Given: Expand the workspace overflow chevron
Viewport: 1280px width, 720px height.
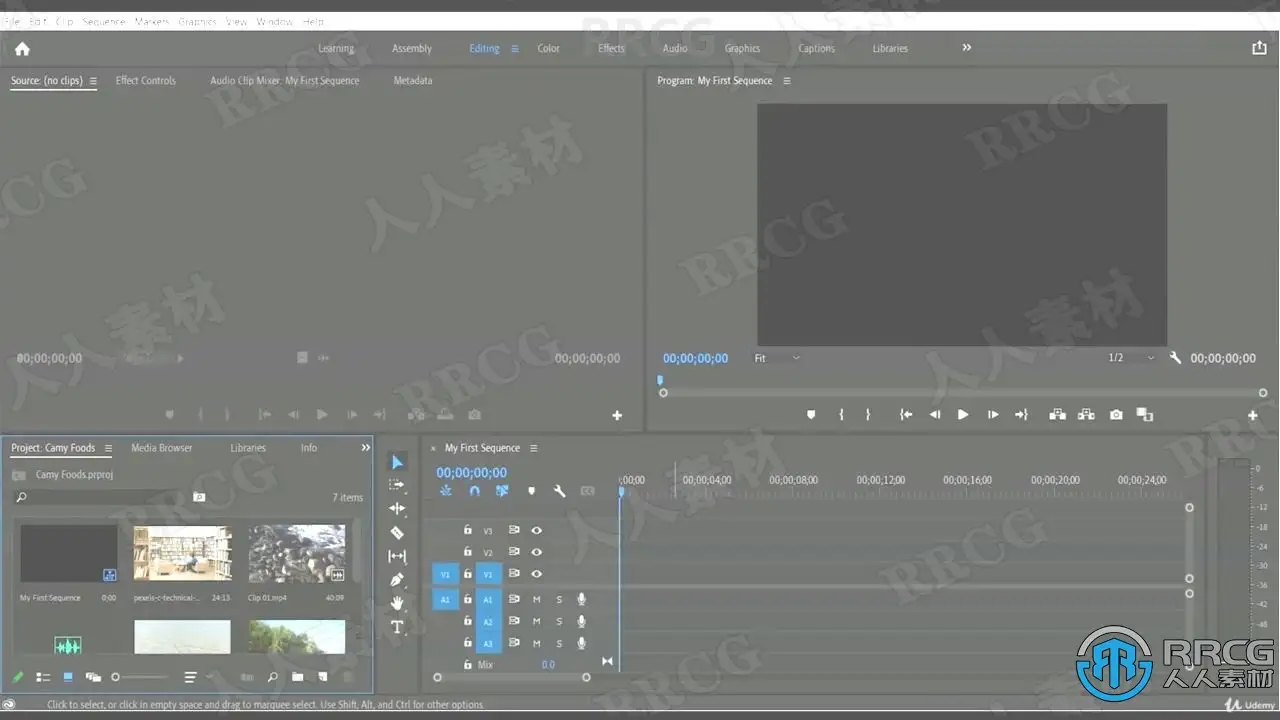Looking at the screenshot, I should [966, 47].
